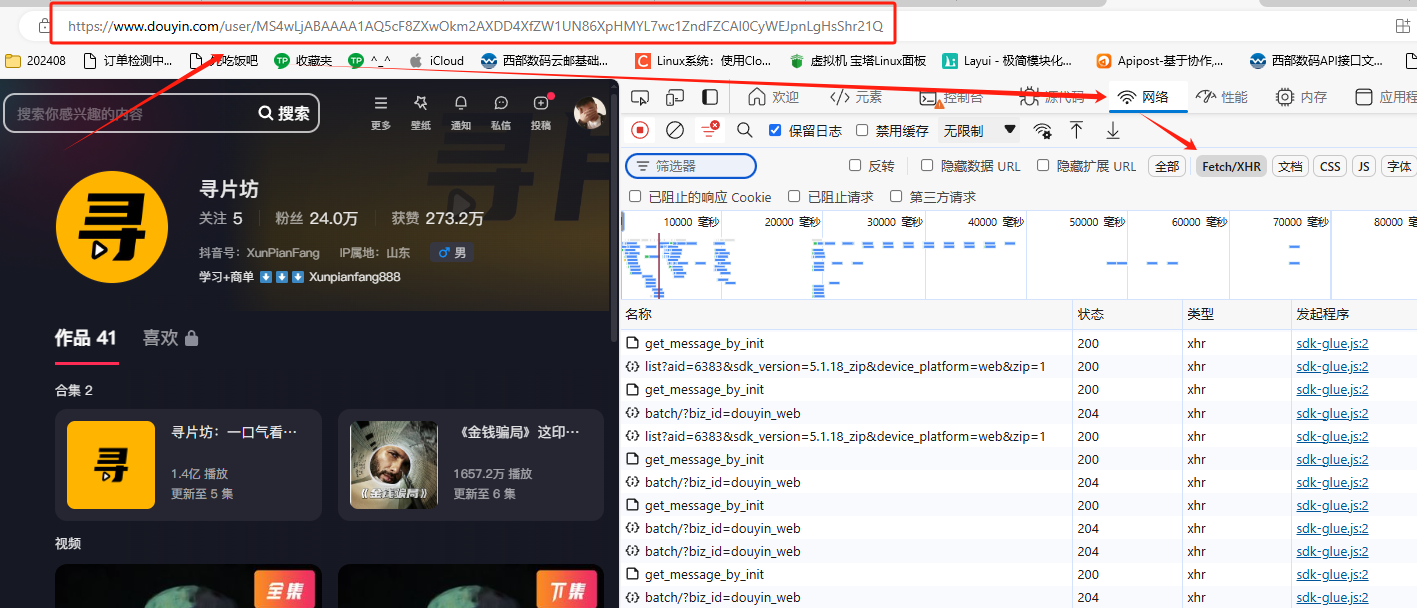Click the inspect element picker icon

coord(641,97)
